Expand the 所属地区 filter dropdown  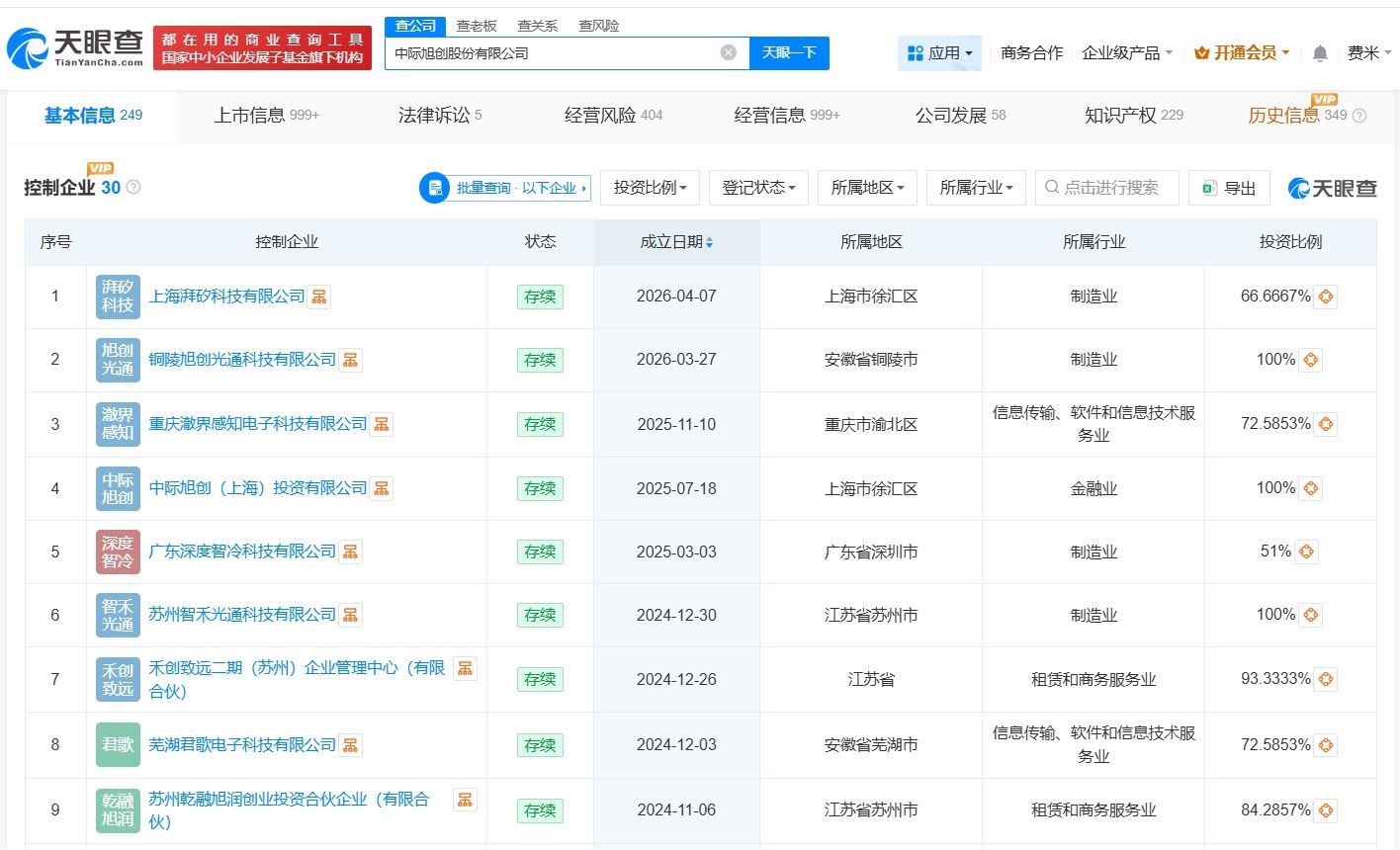click(867, 188)
